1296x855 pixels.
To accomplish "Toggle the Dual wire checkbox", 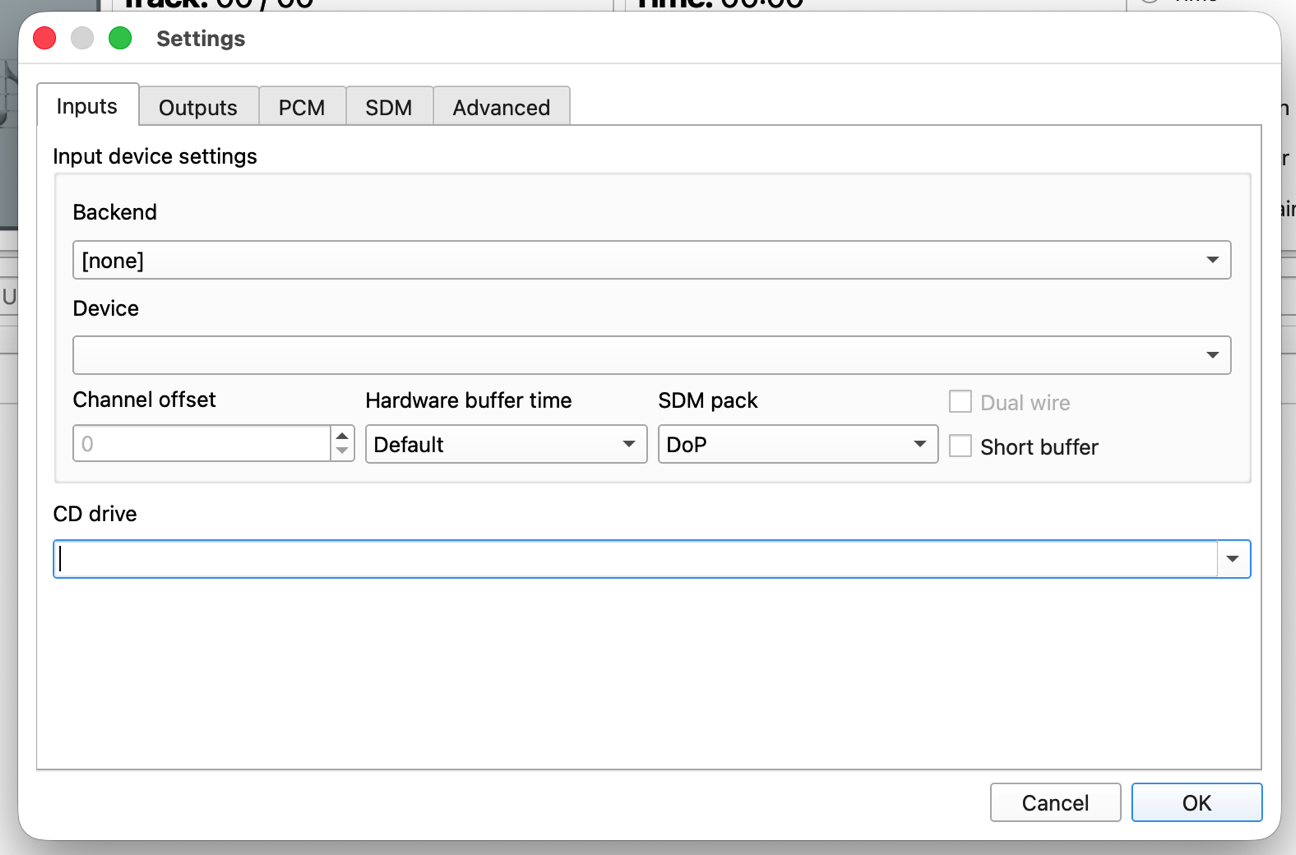I will 960,402.
